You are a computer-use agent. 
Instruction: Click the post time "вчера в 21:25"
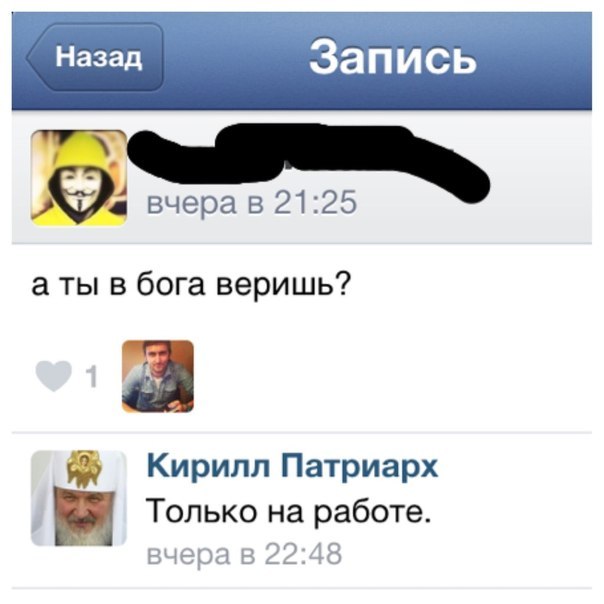click(x=252, y=203)
